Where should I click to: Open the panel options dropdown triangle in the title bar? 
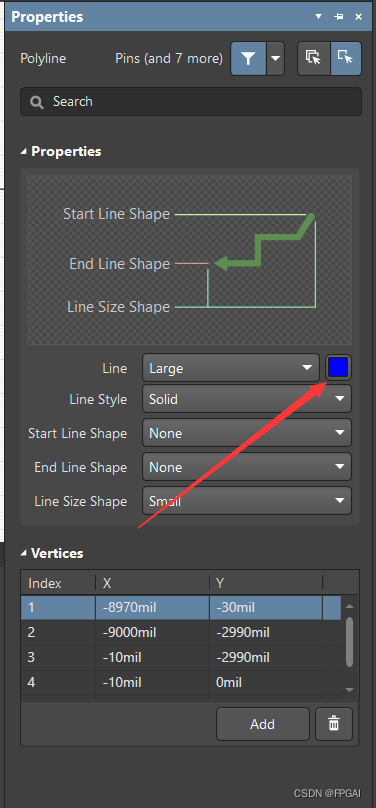click(319, 17)
